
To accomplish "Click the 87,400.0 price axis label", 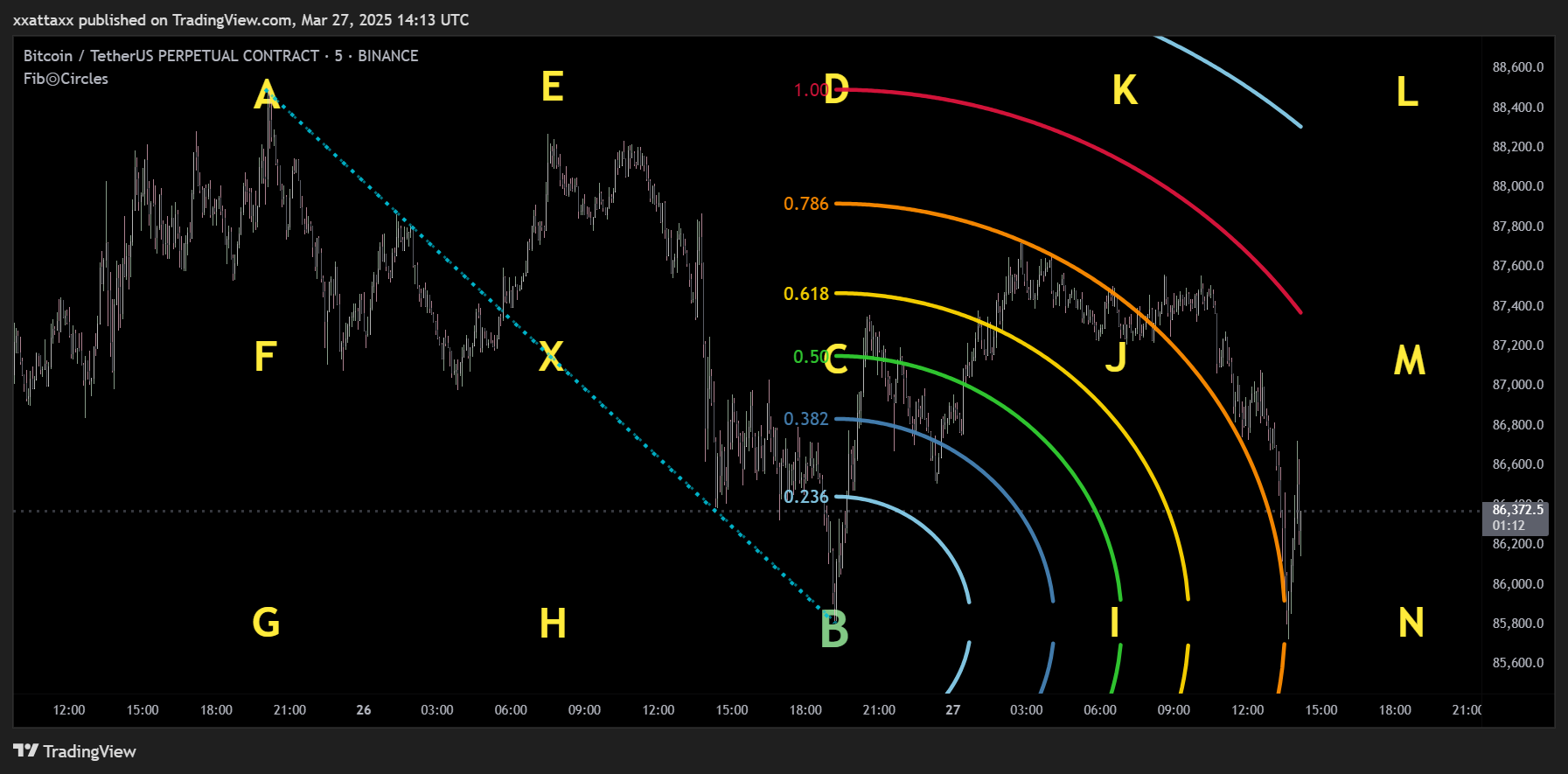I will point(1518,305).
